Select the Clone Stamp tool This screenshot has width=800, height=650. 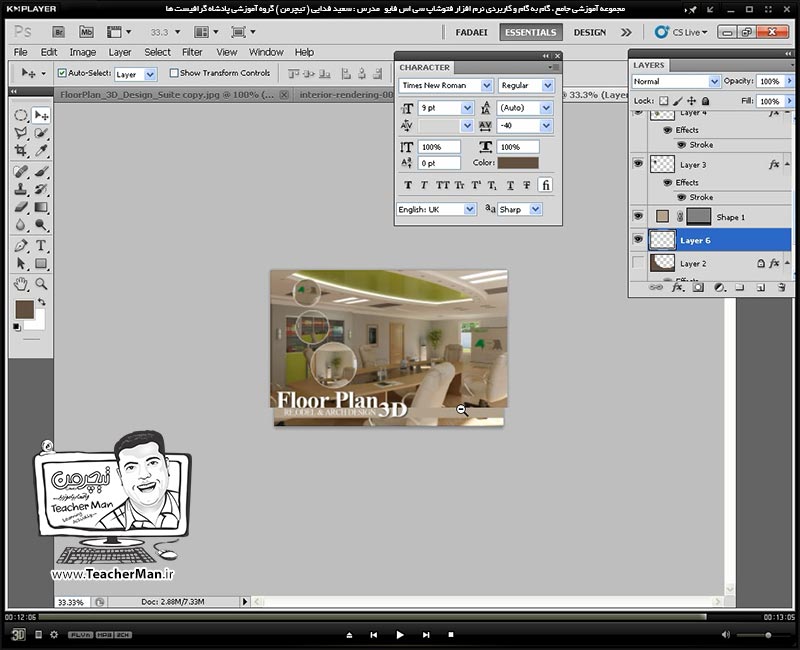coord(21,189)
